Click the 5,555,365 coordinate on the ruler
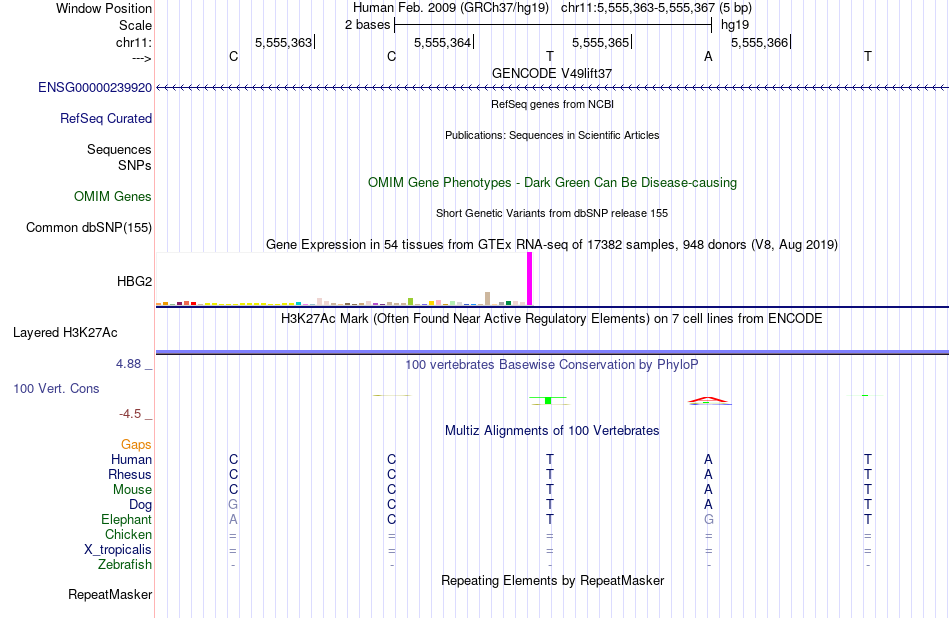Image resolution: width=950 pixels, height=618 pixels. click(600, 42)
